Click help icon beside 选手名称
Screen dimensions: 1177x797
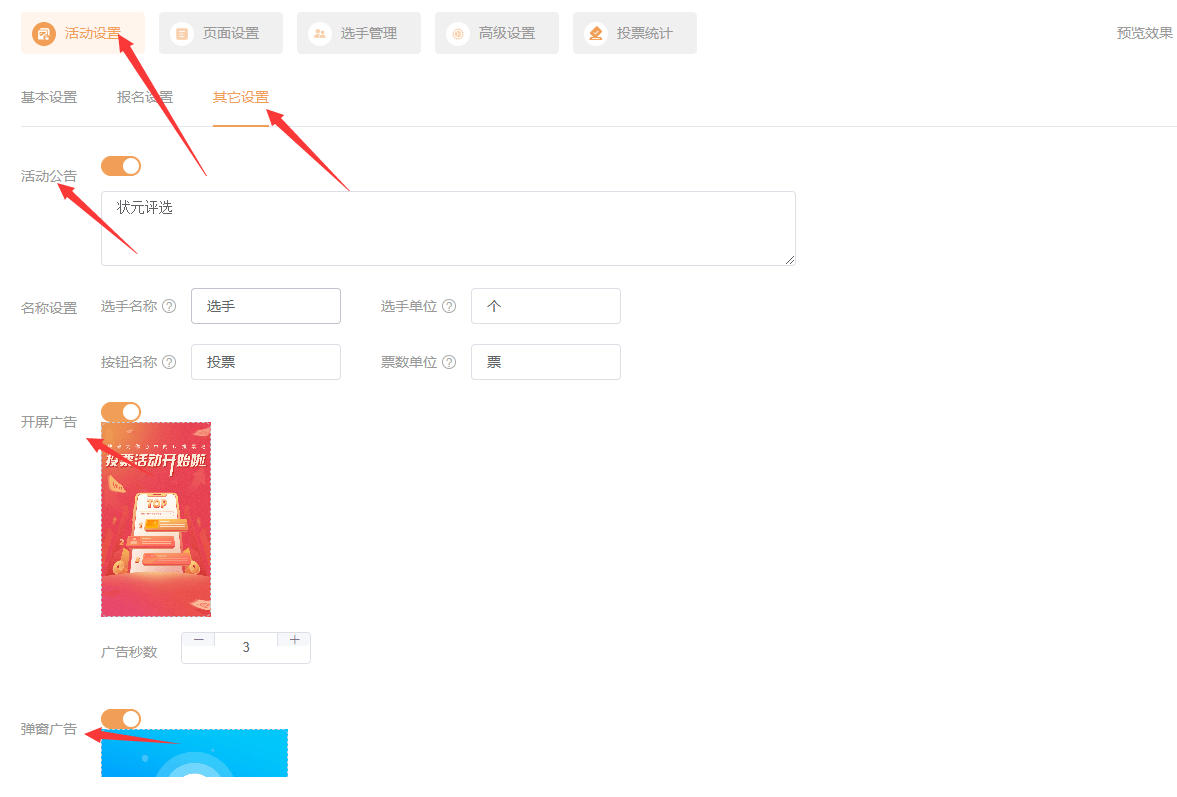pos(170,306)
